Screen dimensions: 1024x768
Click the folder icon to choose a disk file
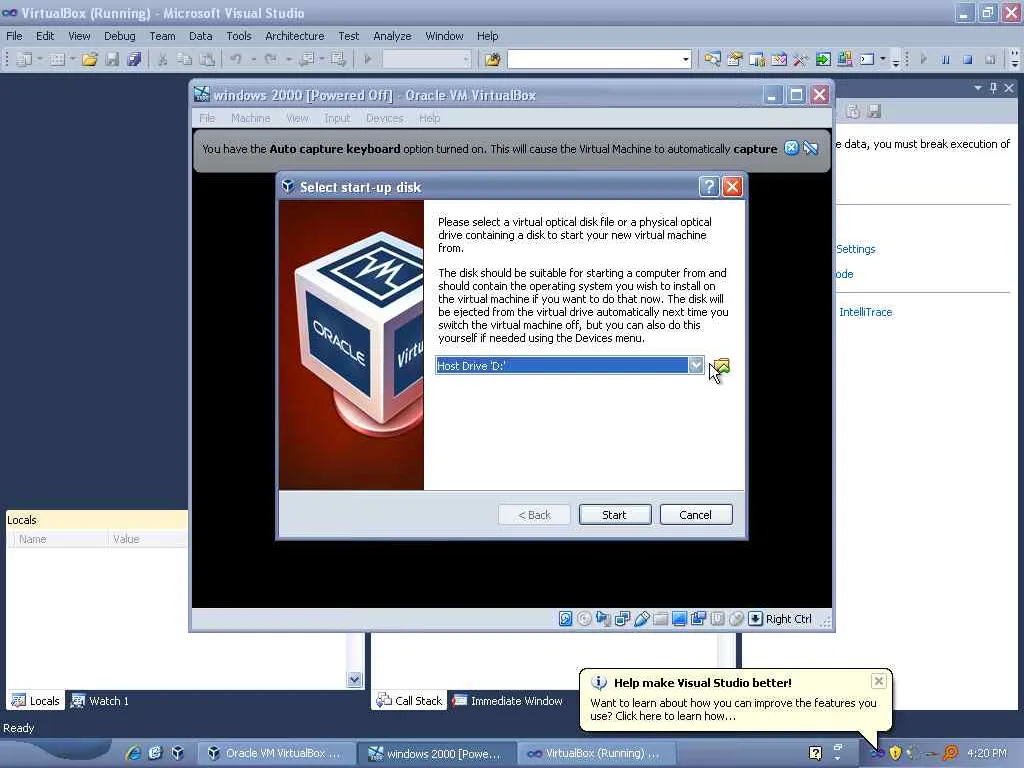pos(720,366)
